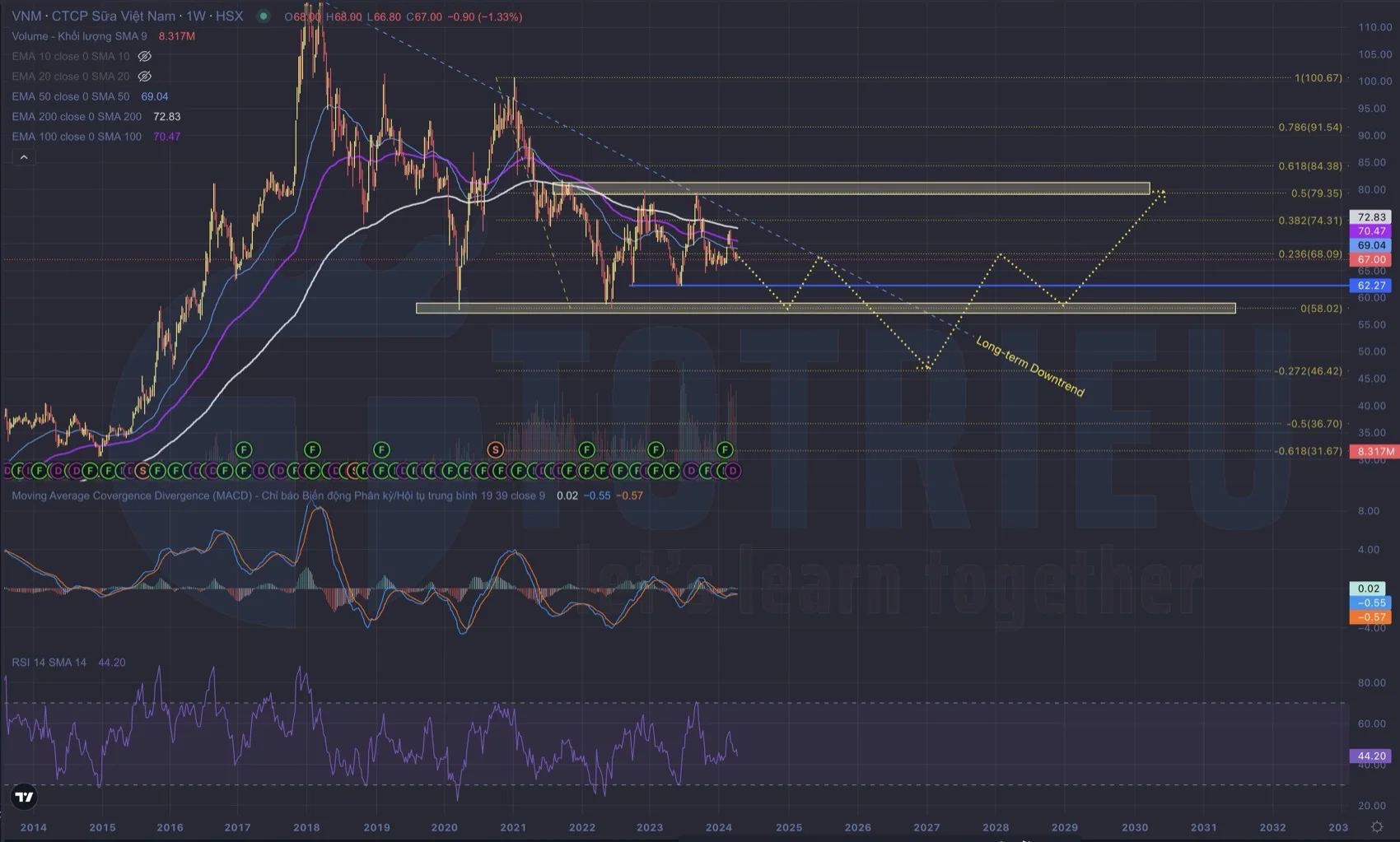1400x842 pixels.
Task: Click the green market status dot
Action: coord(264,16)
